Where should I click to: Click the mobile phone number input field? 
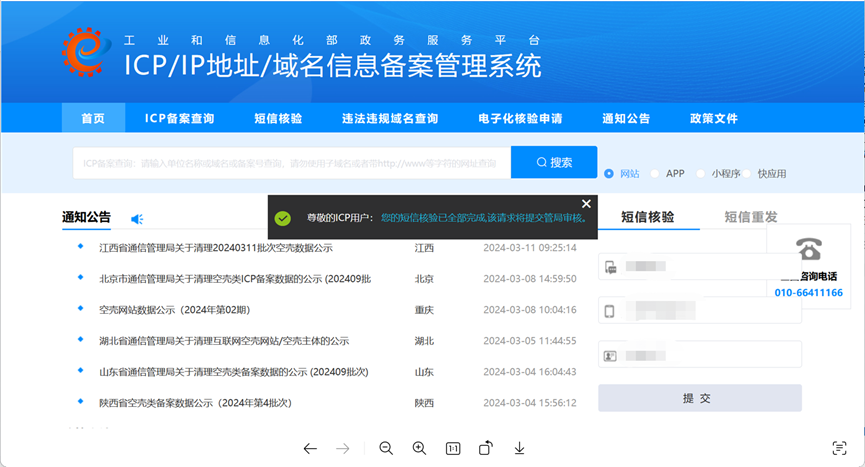(x=700, y=311)
